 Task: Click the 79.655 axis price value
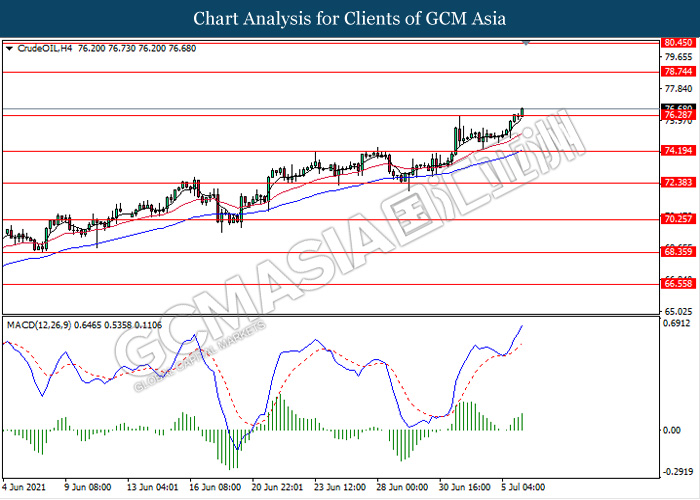[678, 57]
